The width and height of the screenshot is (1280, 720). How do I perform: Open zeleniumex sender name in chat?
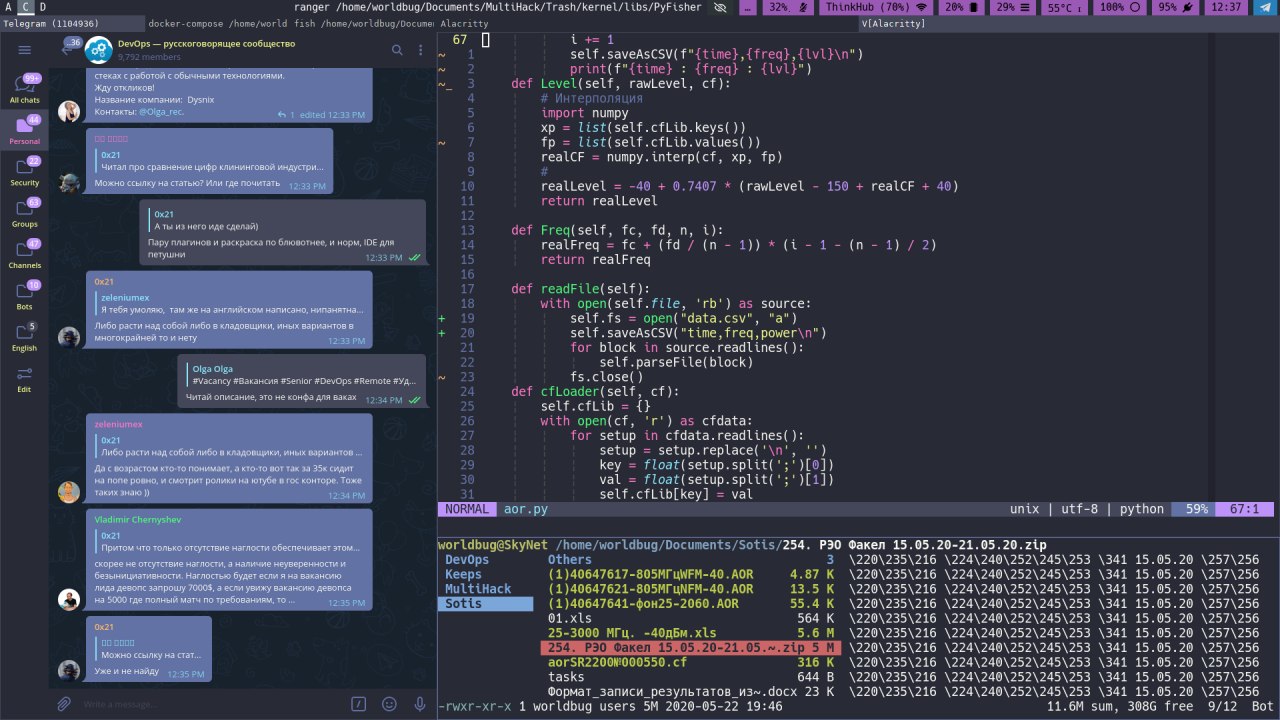118,424
